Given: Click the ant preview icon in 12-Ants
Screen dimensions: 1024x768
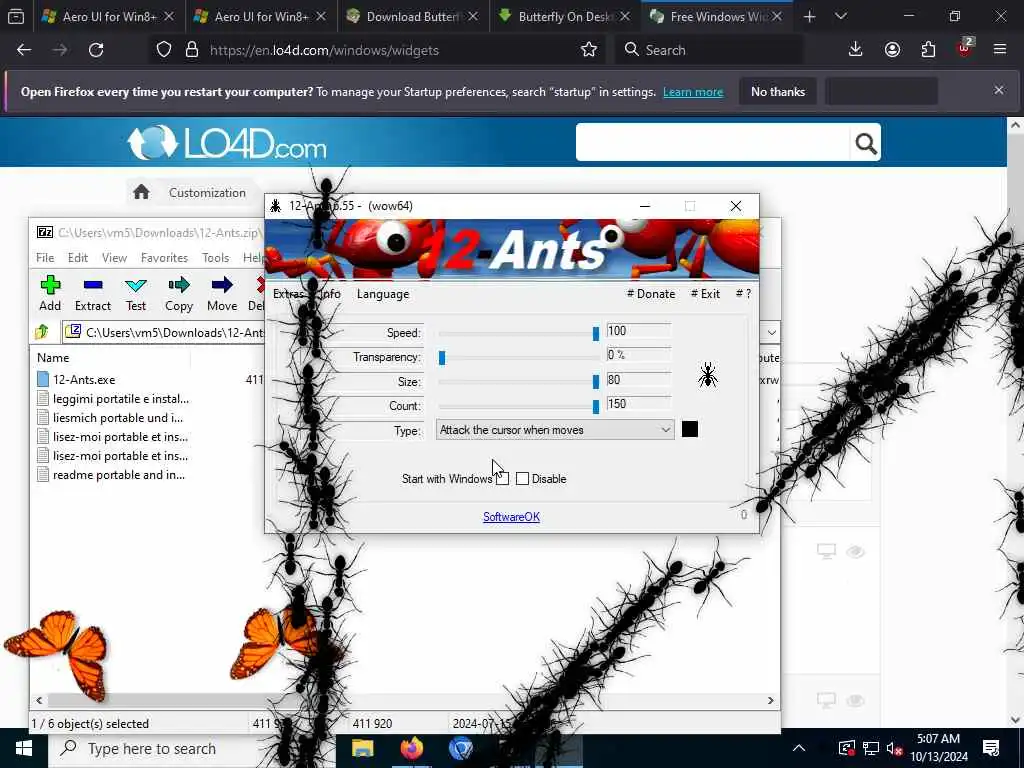Looking at the screenshot, I should tap(707, 375).
